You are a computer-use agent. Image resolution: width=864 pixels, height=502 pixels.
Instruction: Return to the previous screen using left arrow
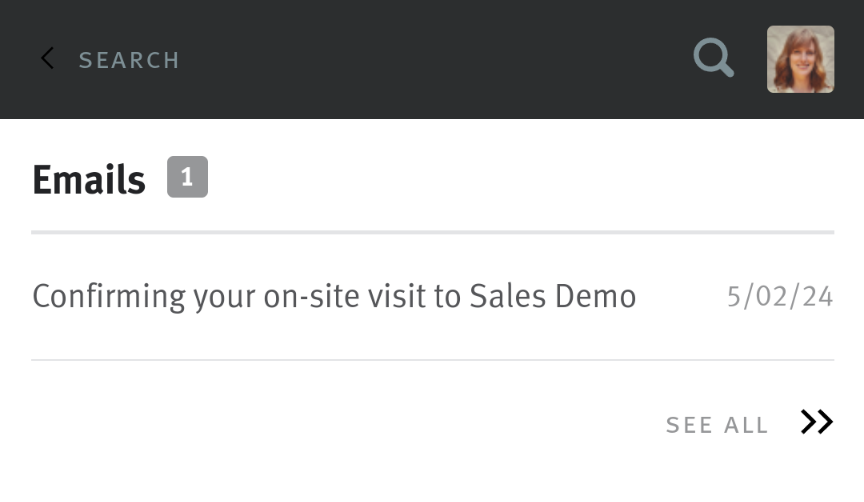(x=47, y=59)
